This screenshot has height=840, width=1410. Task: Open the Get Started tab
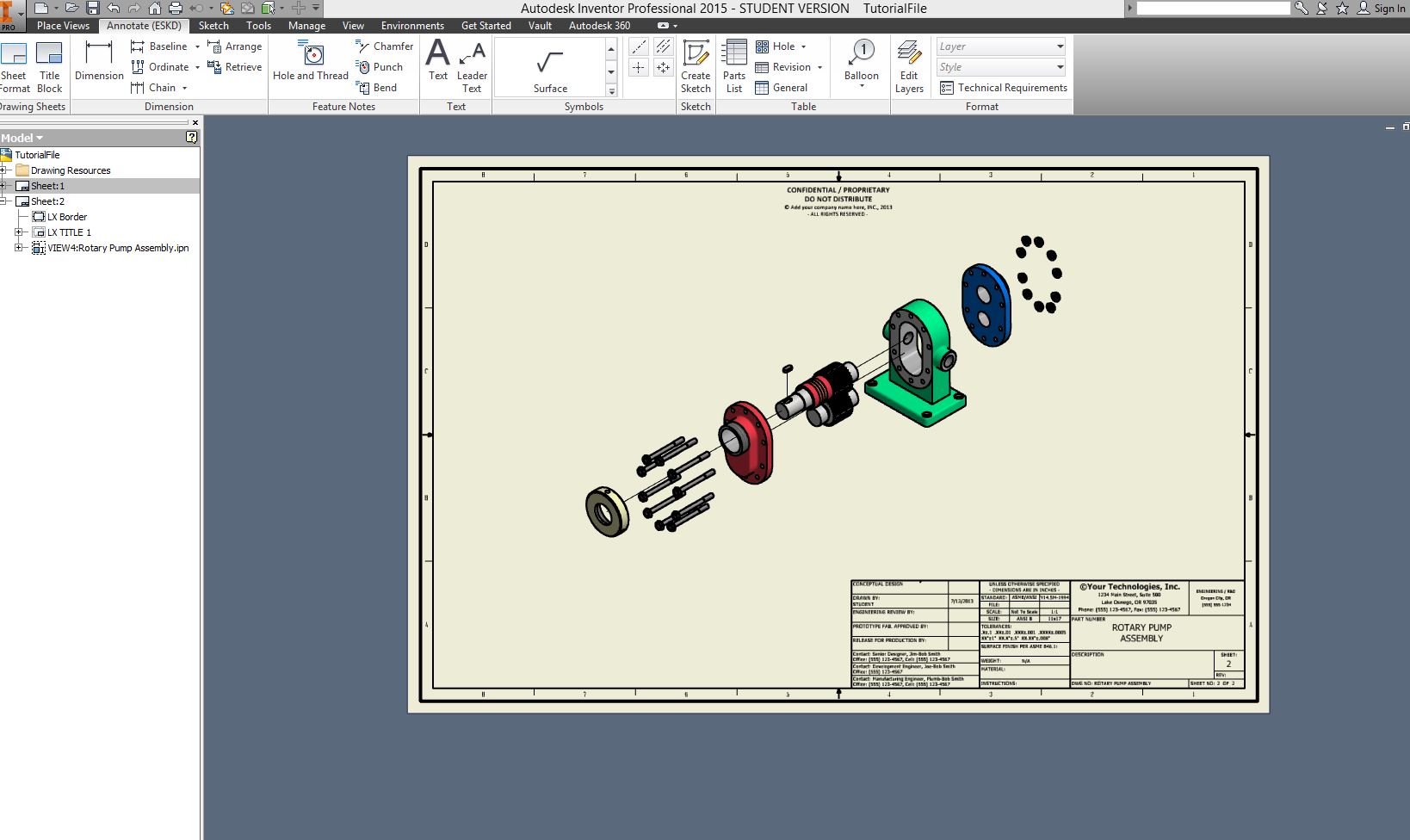click(x=486, y=26)
